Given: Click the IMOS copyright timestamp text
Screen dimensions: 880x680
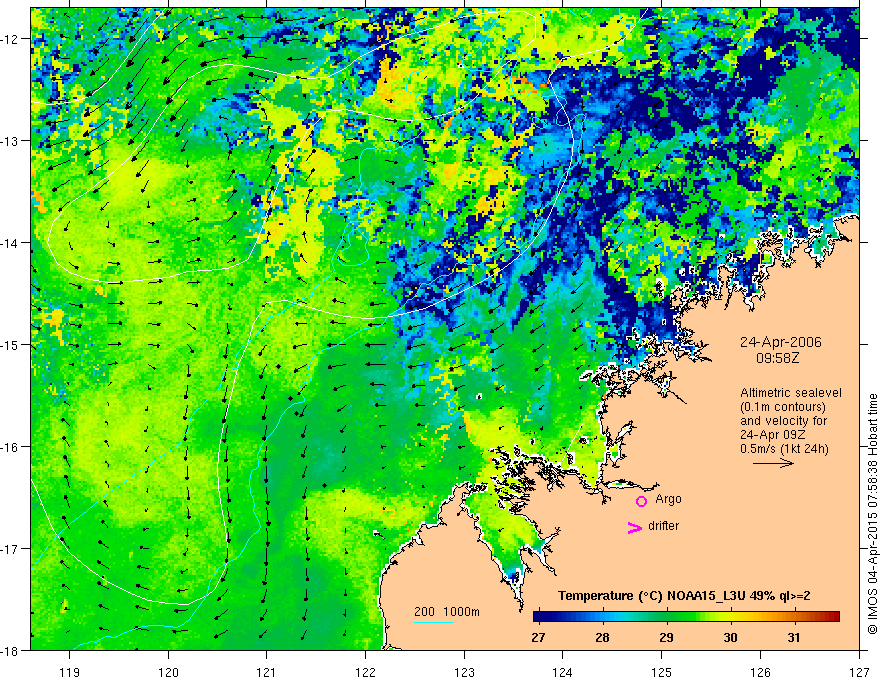Looking at the screenshot, I should coord(872,514).
